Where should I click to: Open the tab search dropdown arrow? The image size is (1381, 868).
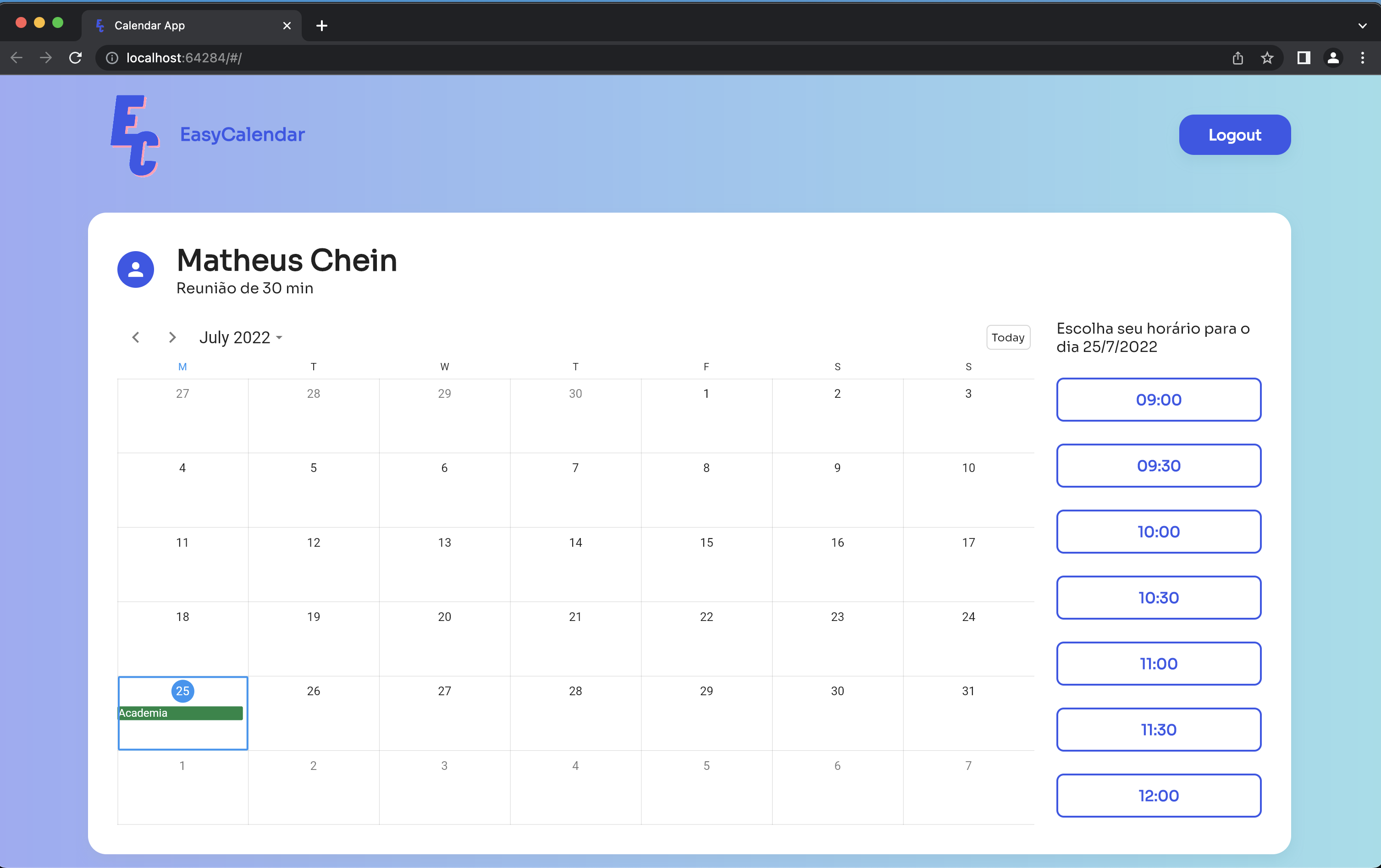pos(1363,25)
